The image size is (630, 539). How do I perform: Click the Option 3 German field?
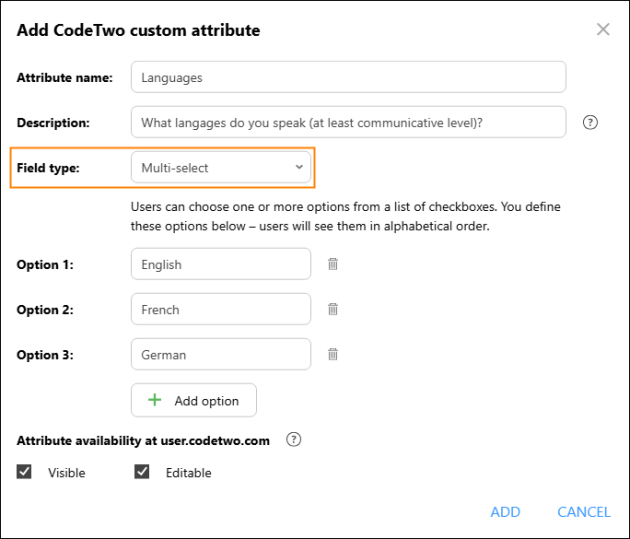(221, 354)
